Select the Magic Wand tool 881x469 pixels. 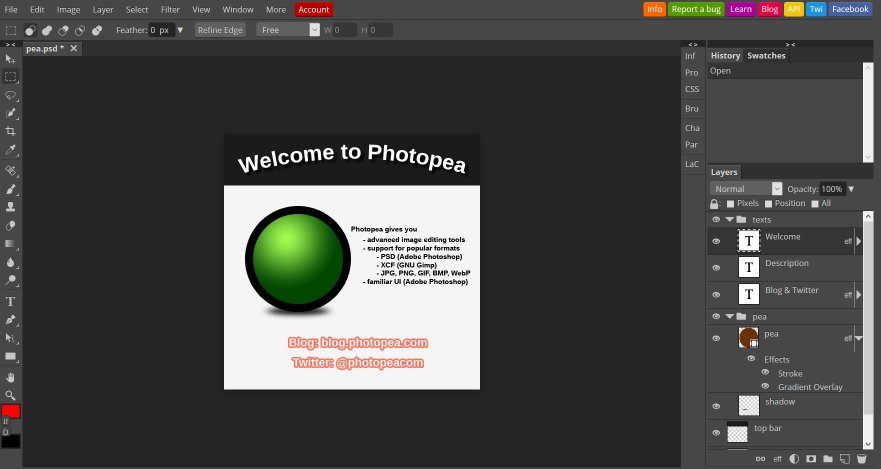point(10,113)
